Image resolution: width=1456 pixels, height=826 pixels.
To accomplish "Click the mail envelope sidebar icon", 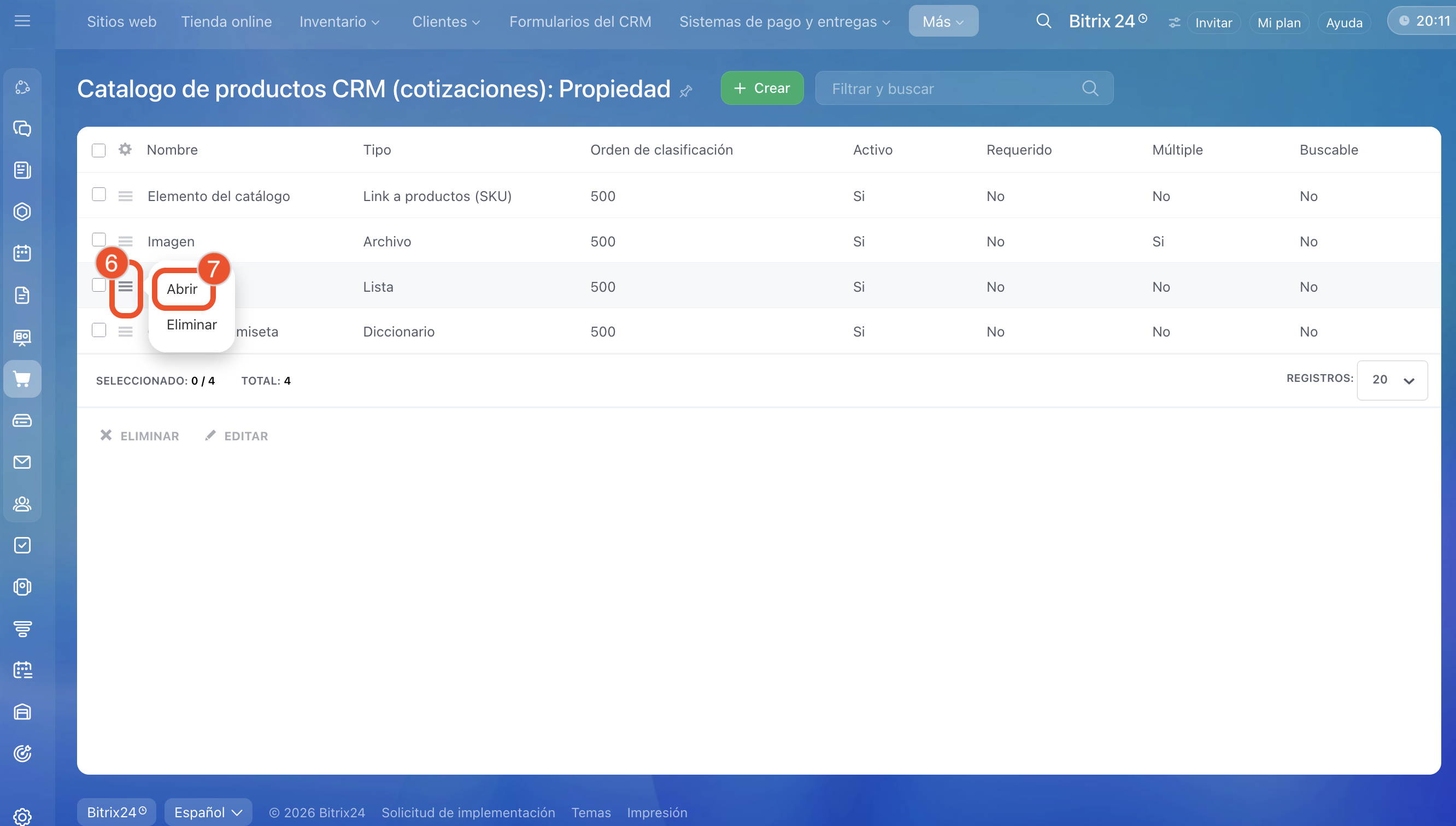I will (x=22, y=462).
